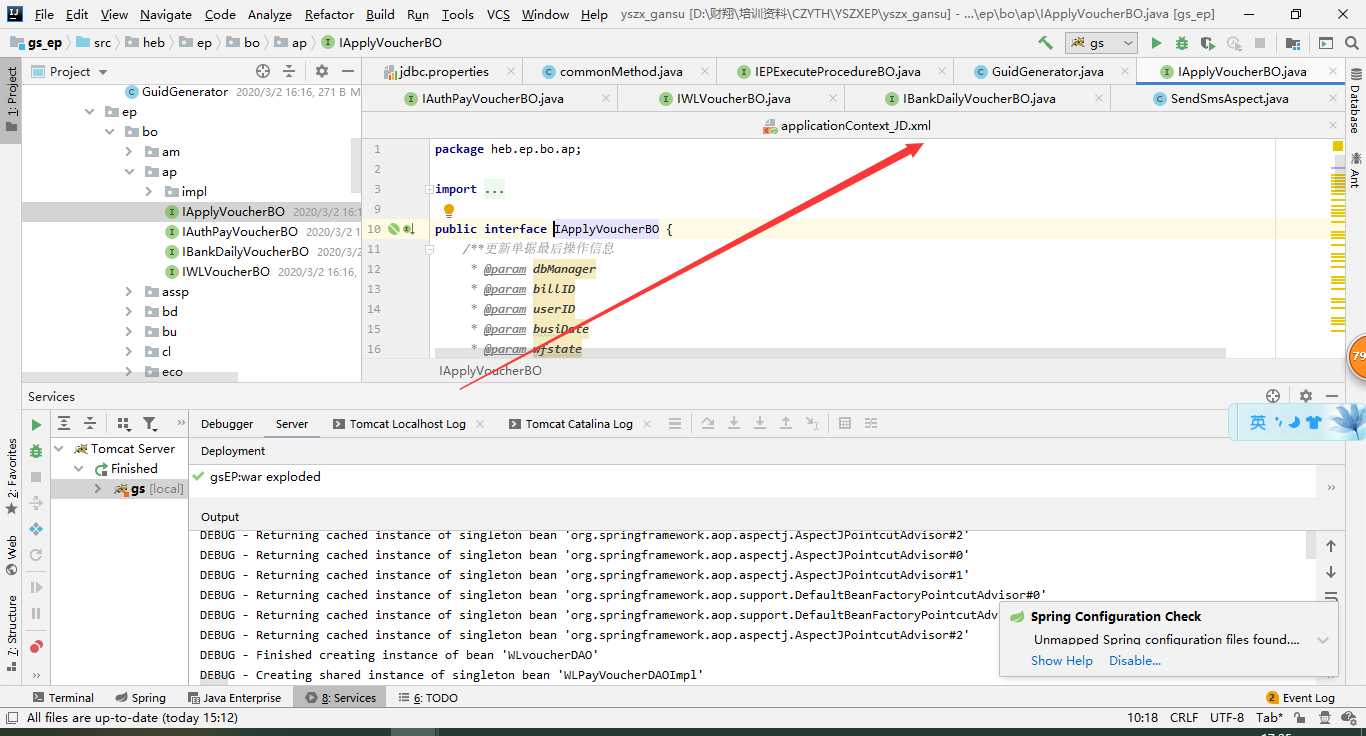Expand the am folder
The image size is (1366, 736).
point(129,152)
